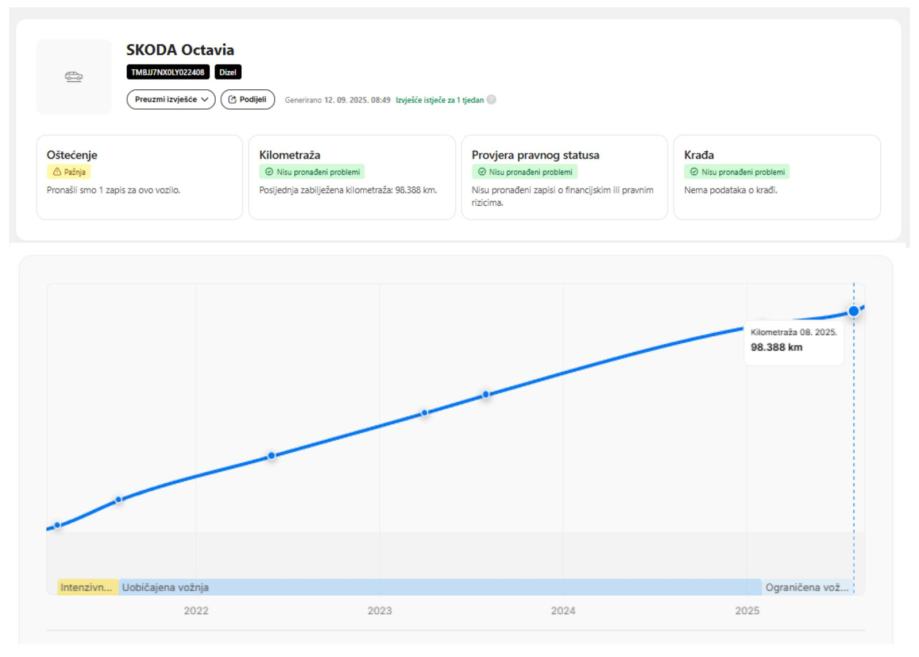Click check icon in Kilometraža status badge
This screenshot has height=657, width=919.
pyautogui.click(x=269, y=172)
